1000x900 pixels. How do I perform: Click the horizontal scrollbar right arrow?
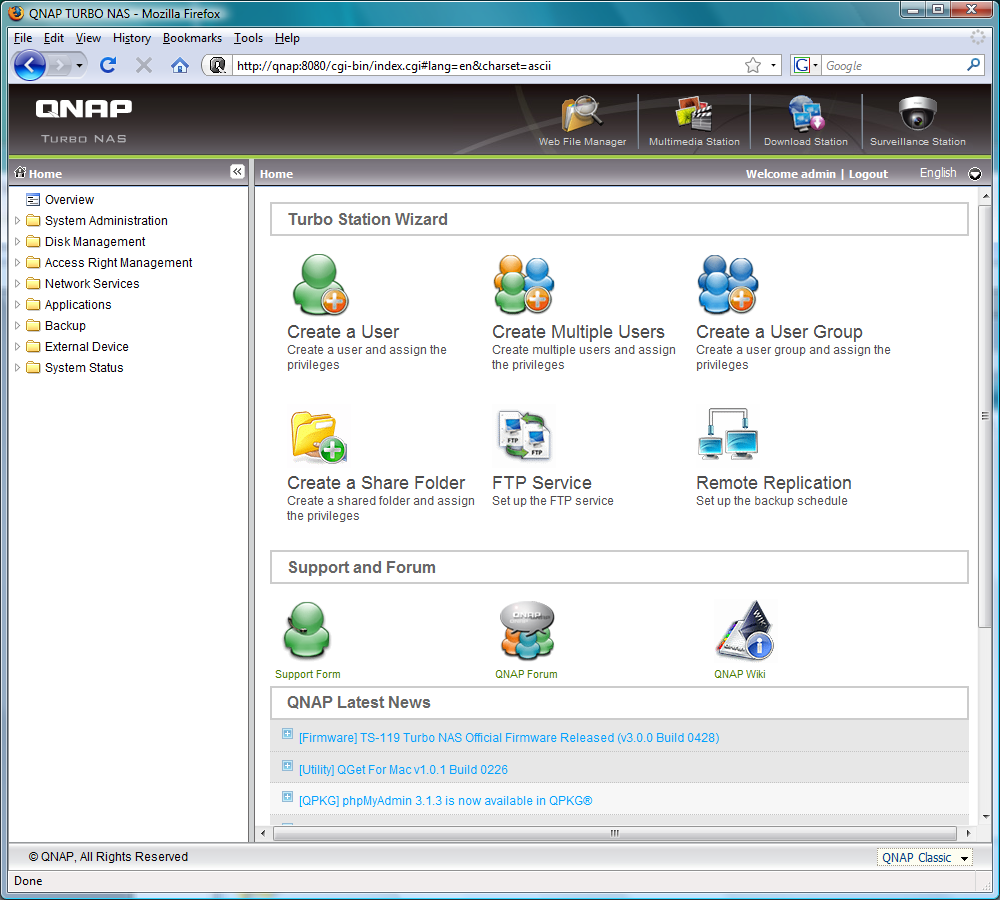pos(969,833)
